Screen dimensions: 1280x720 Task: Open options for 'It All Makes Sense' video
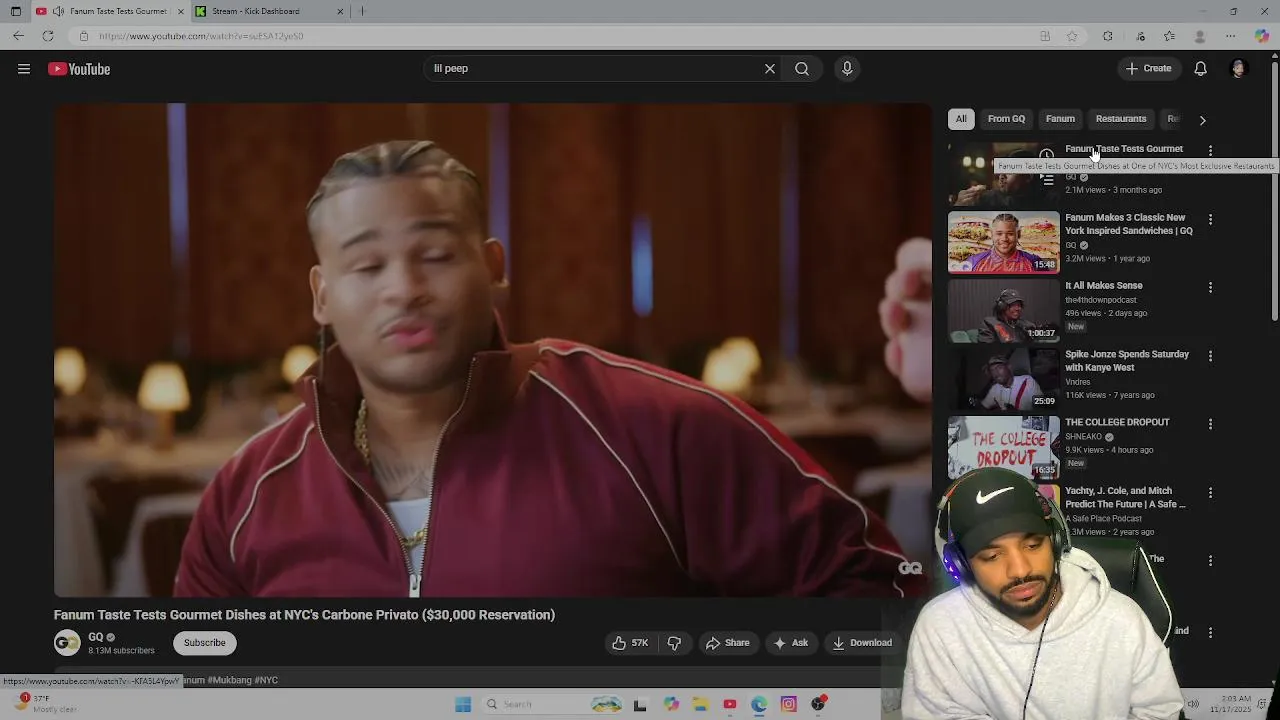click(1210, 287)
